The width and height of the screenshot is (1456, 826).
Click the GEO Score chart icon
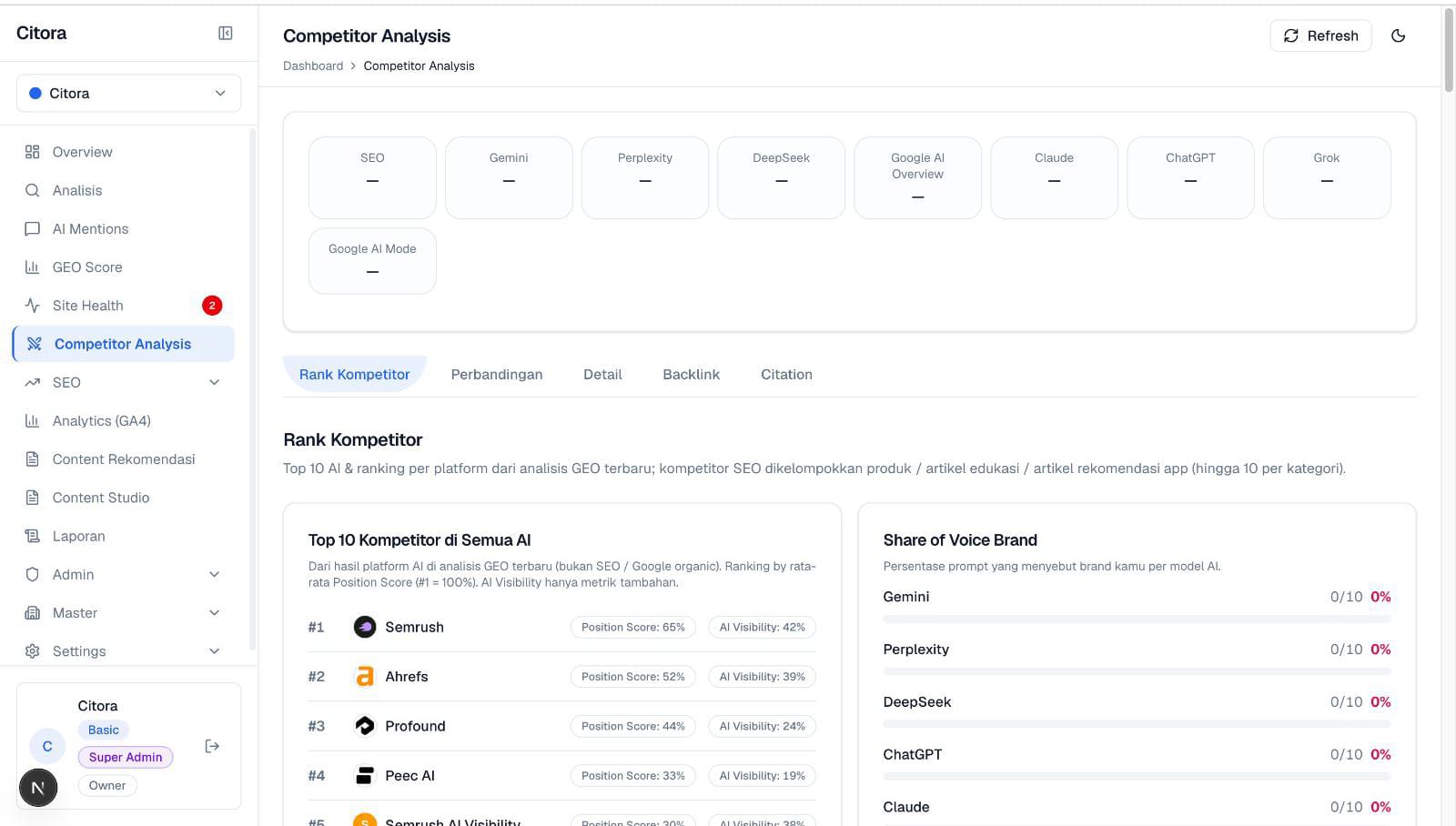(33, 267)
